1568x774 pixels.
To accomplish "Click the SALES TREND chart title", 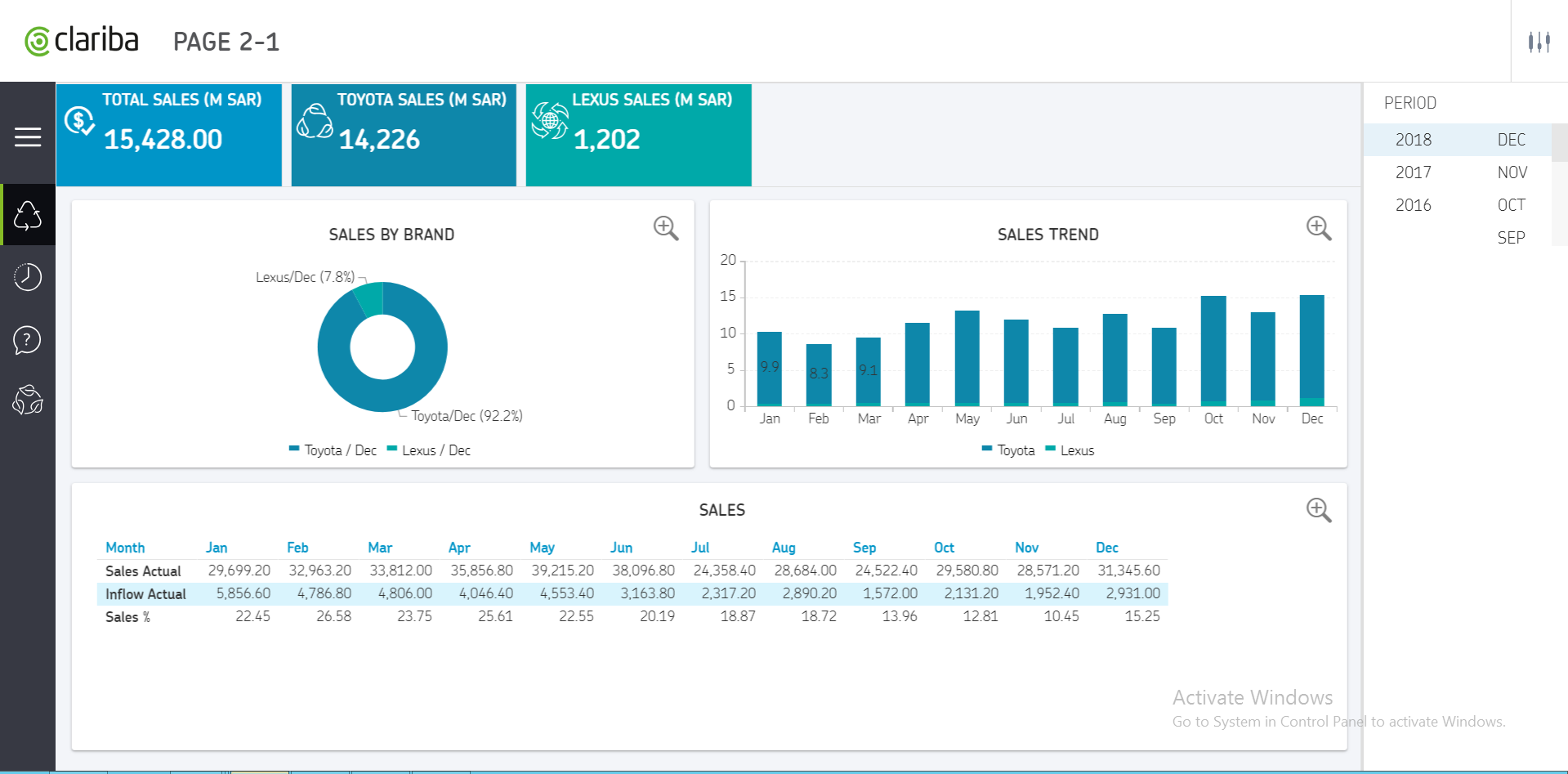I will [x=1048, y=235].
